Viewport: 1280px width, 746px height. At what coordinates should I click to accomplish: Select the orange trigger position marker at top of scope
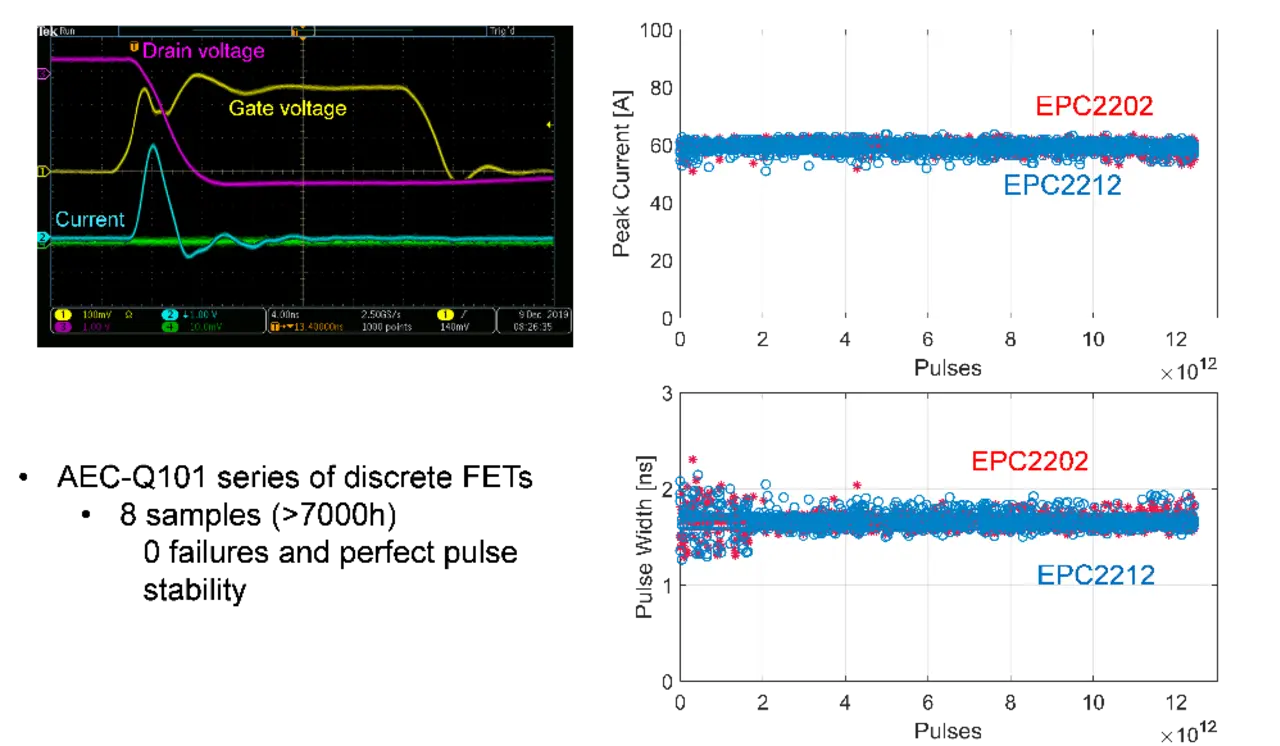pyautogui.click(x=297, y=31)
